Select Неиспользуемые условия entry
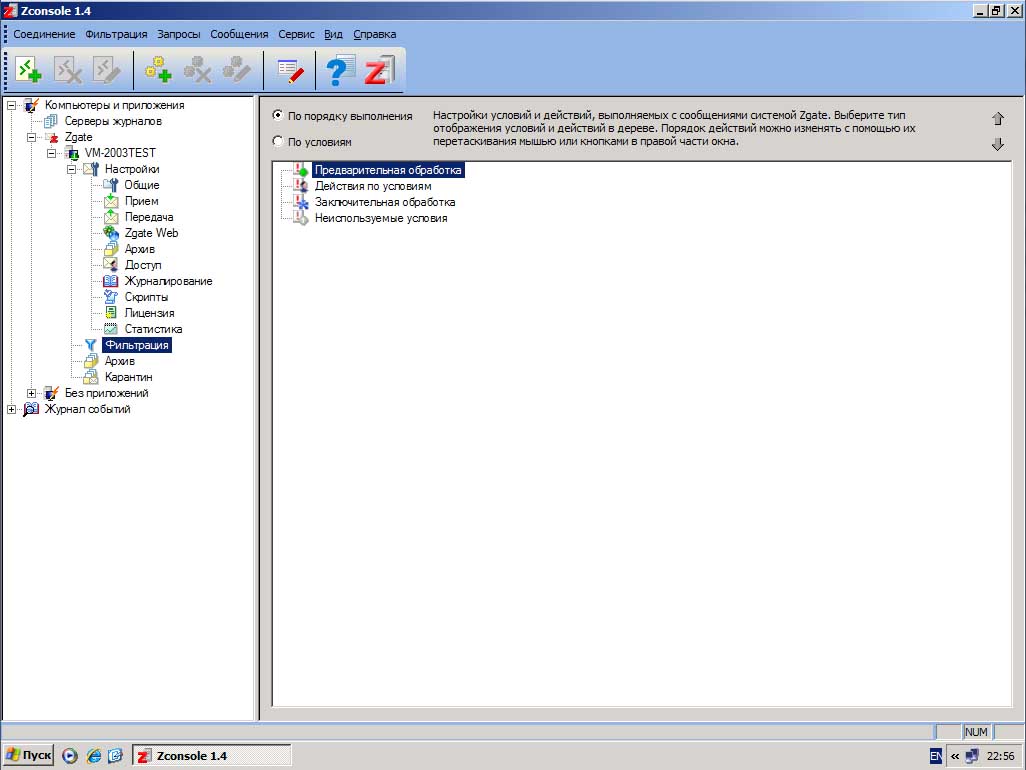Image resolution: width=1026 pixels, height=770 pixels. (x=381, y=218)
